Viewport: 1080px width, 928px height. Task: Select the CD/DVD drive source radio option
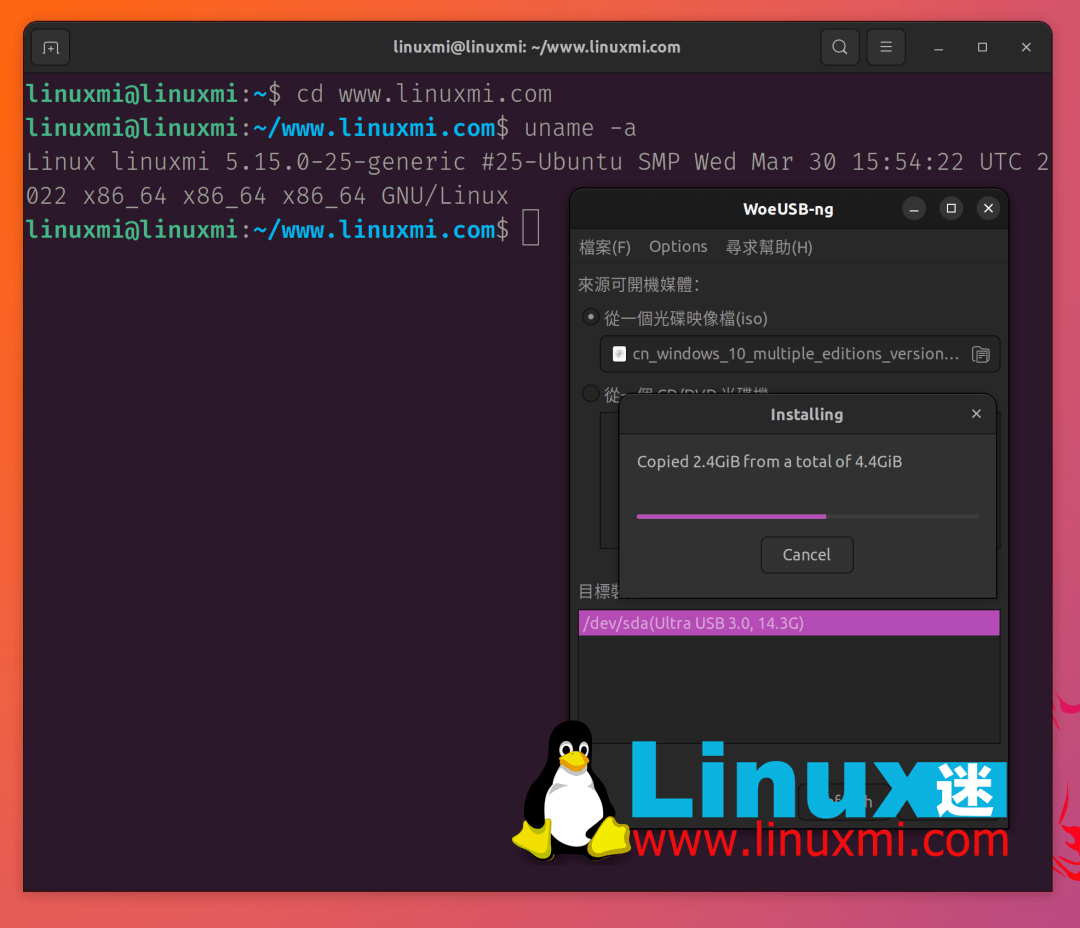click(590, 393)
